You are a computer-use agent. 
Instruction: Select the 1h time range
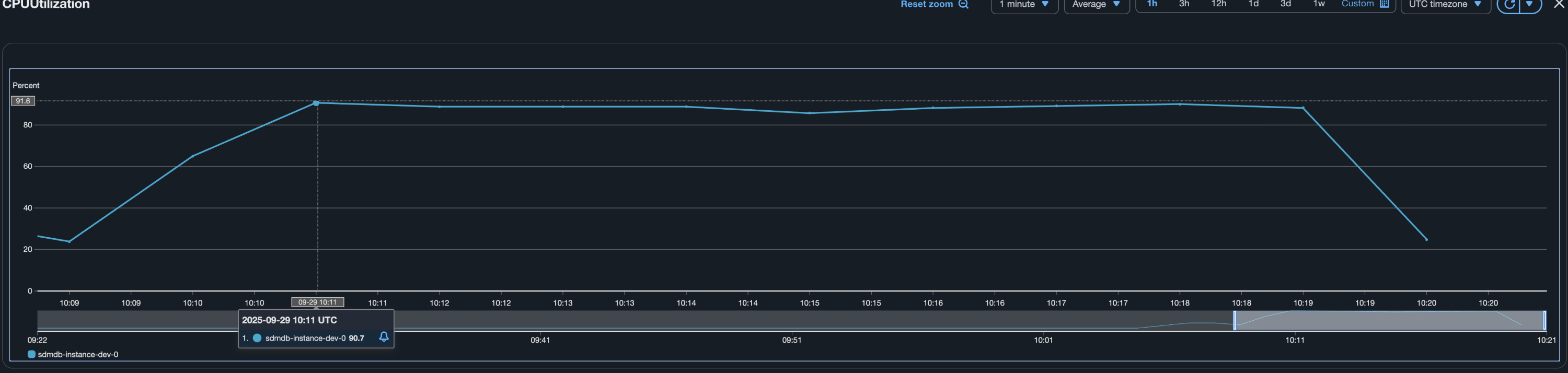[x=1151, y=4]
